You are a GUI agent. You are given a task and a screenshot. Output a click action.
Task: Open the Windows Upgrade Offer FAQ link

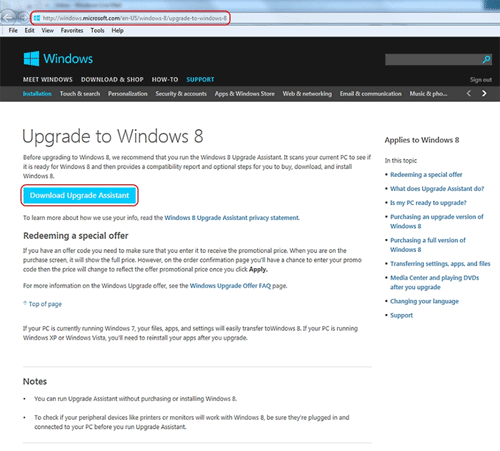[x=230, y=286]
